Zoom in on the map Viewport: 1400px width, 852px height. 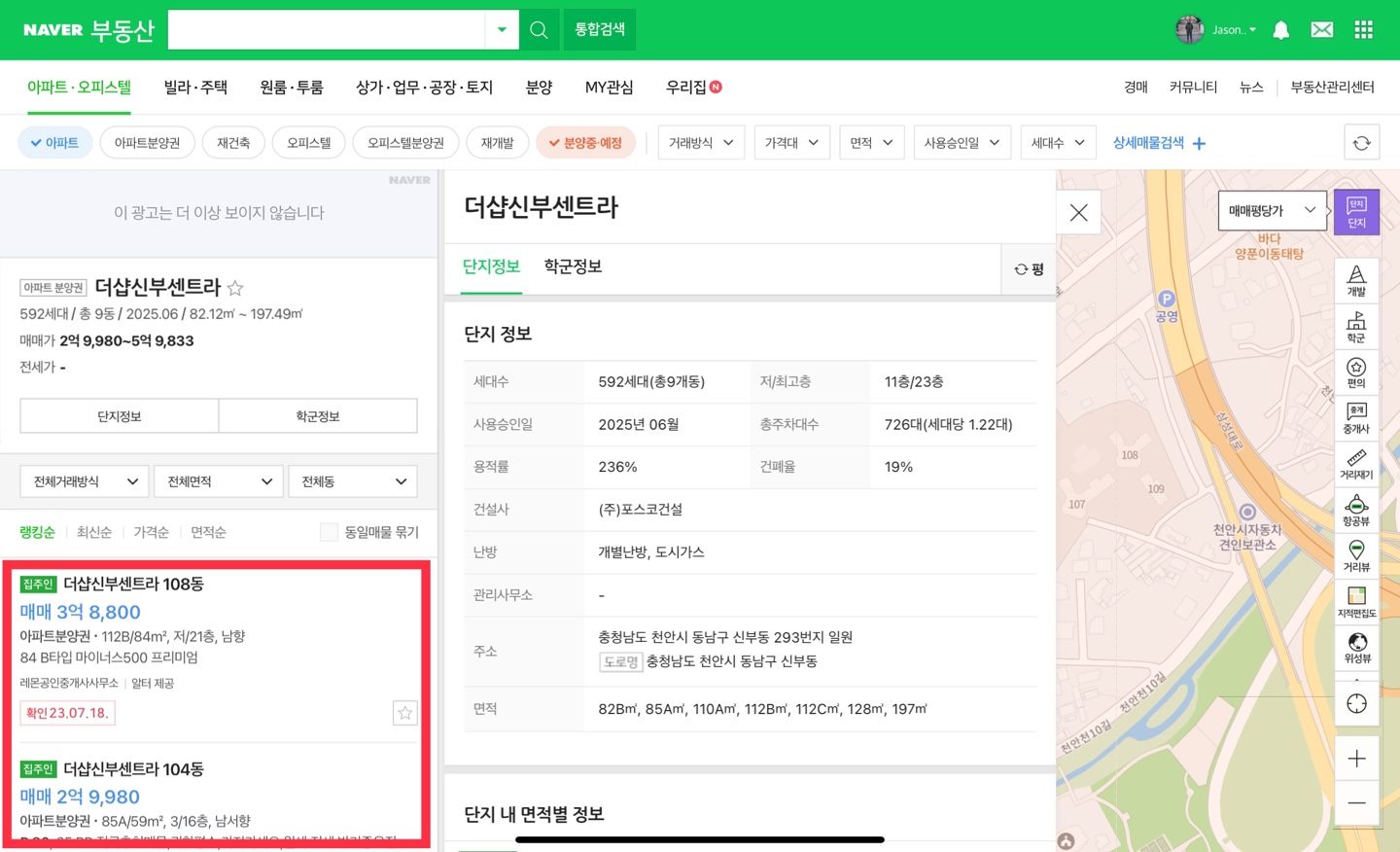(x=1356, y=759)
